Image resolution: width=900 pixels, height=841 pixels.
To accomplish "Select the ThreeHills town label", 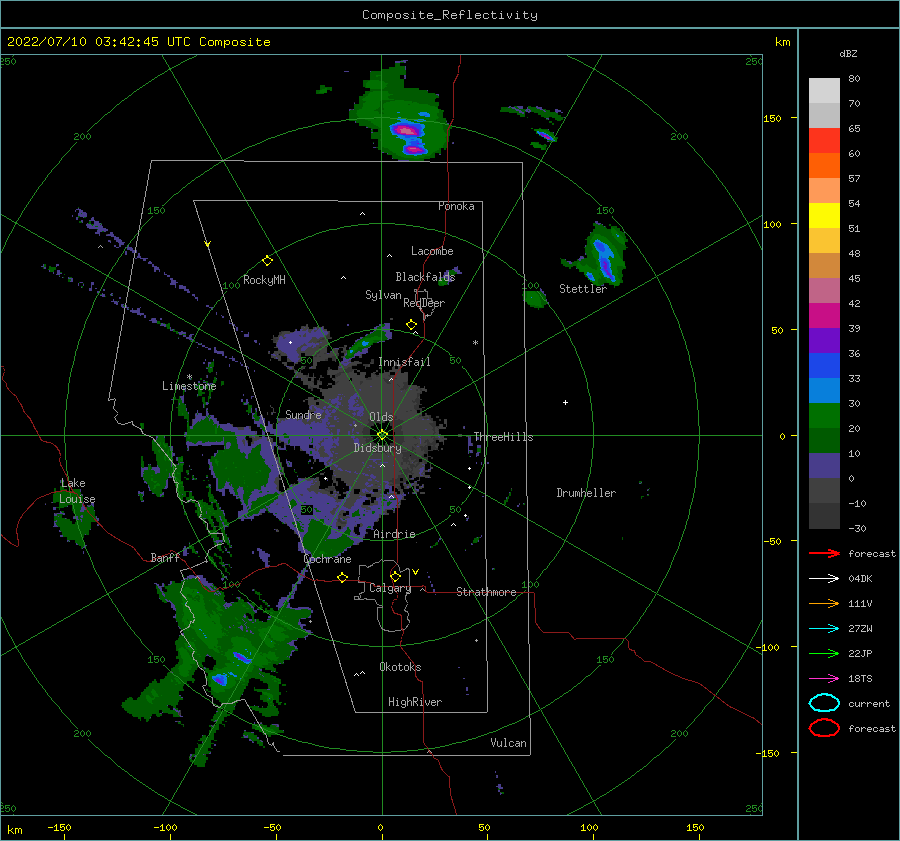I will [503, 437].
